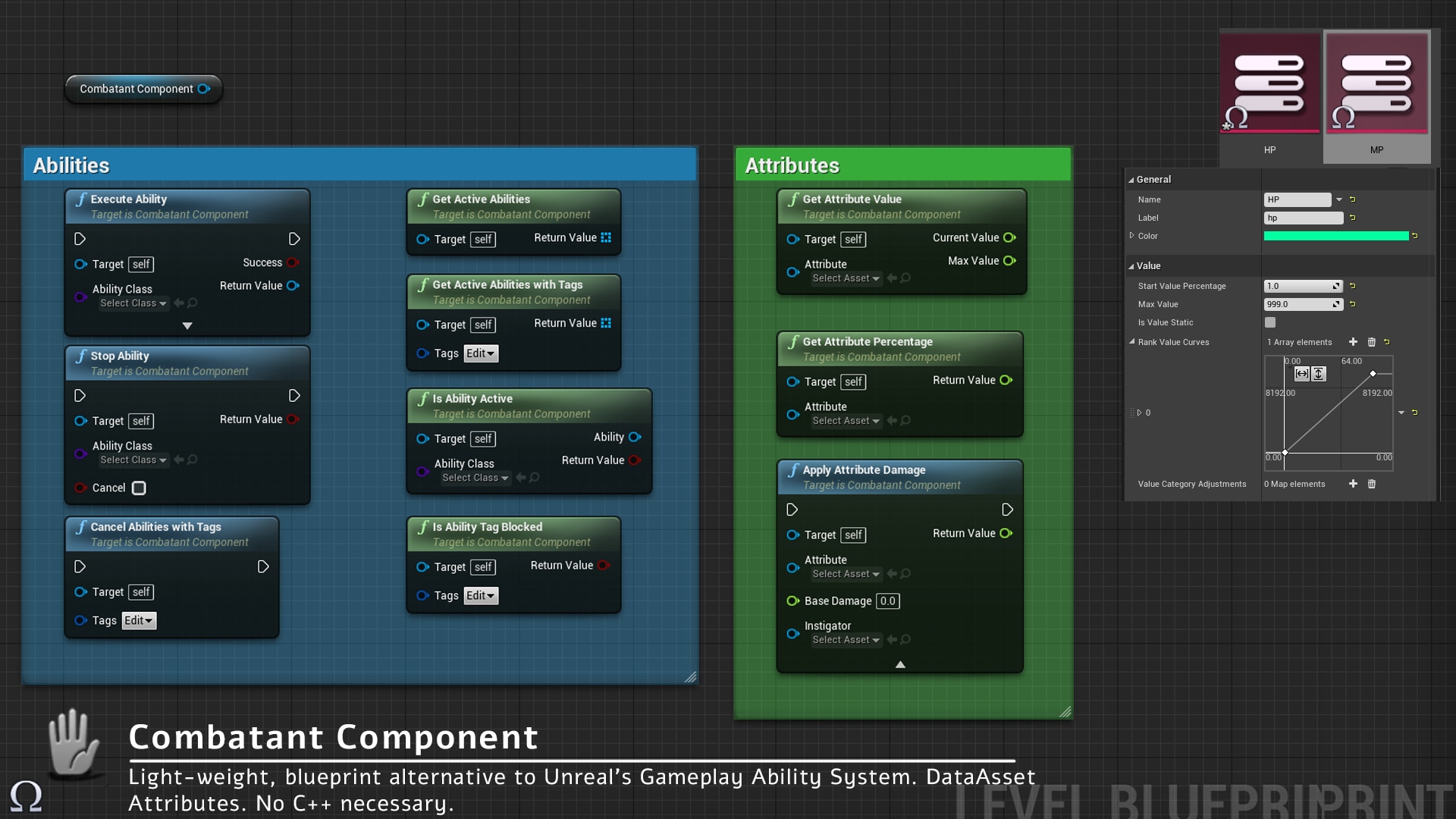The width and height of the screenshot is (1456, 819).
Task: Expand the Color property
Action: pyautogui.click(x=1131, y=236)
